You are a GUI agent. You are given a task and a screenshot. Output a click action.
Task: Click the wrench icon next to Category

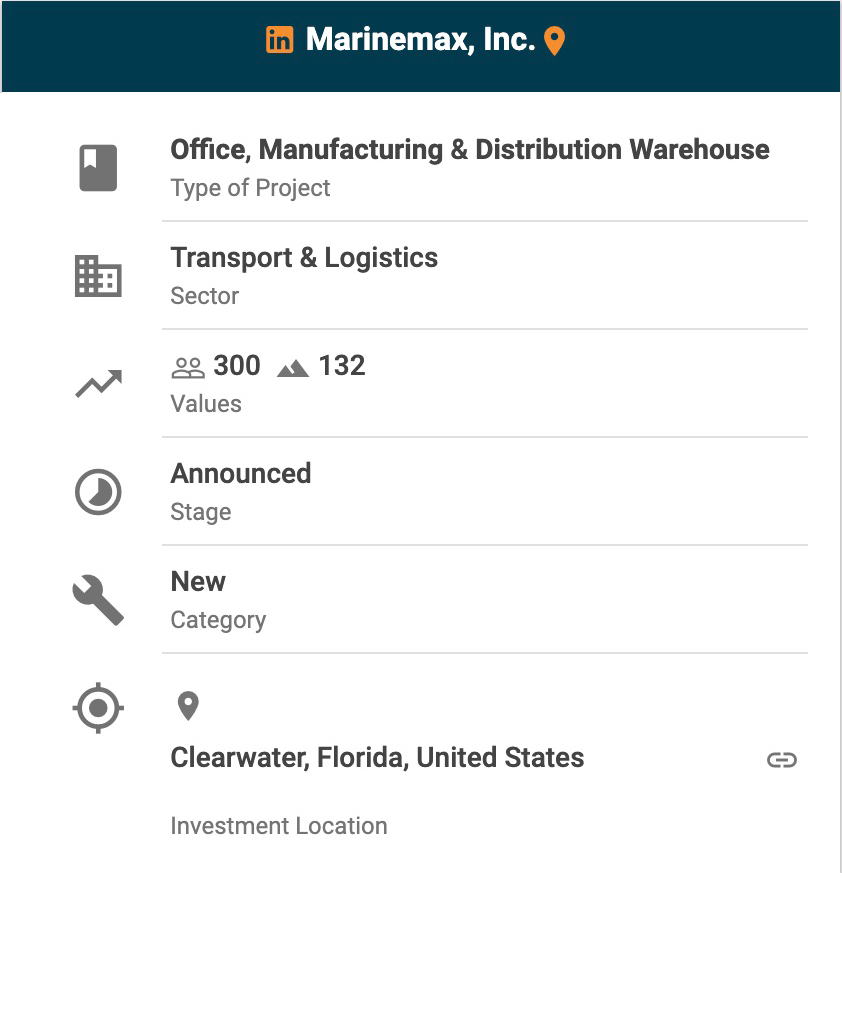pos(98,600)
